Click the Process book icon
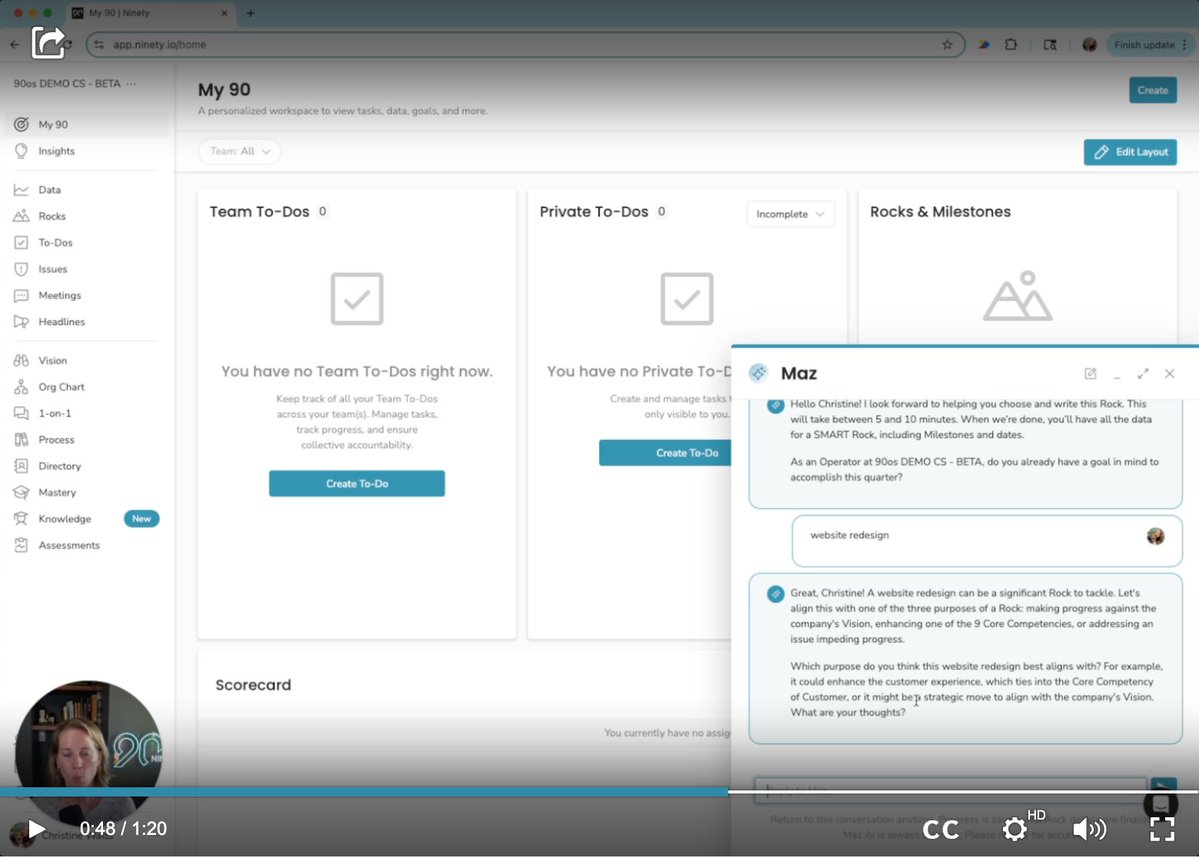 pos(21,440)
